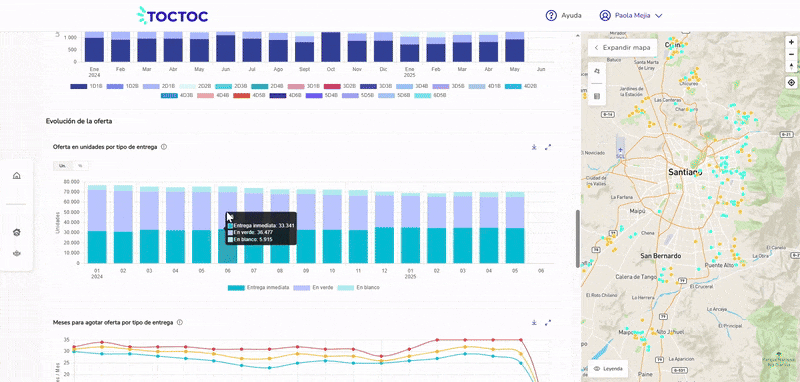Click Maipú label on map
Viewport: 800px width, 382px height.
638,211
